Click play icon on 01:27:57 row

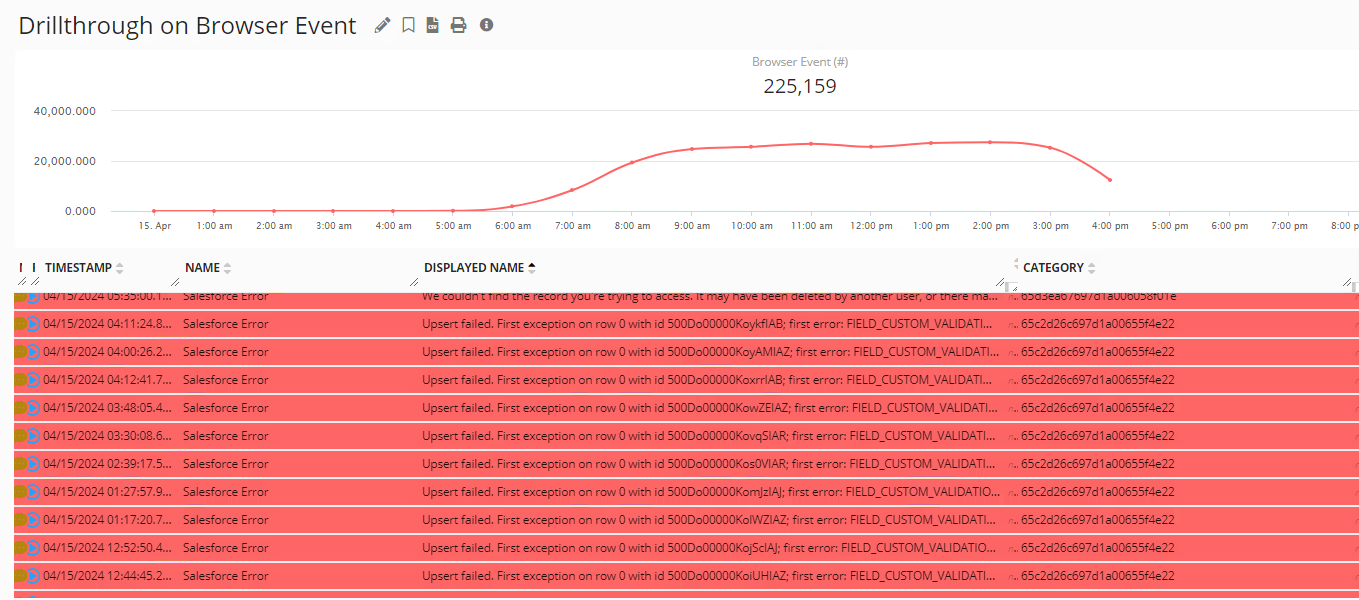point(33,492)
